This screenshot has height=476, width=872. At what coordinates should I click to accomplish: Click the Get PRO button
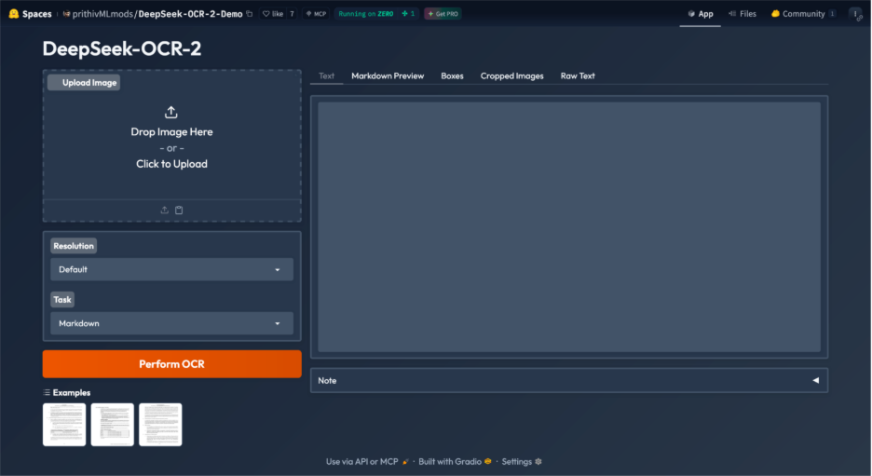[443, 14]
